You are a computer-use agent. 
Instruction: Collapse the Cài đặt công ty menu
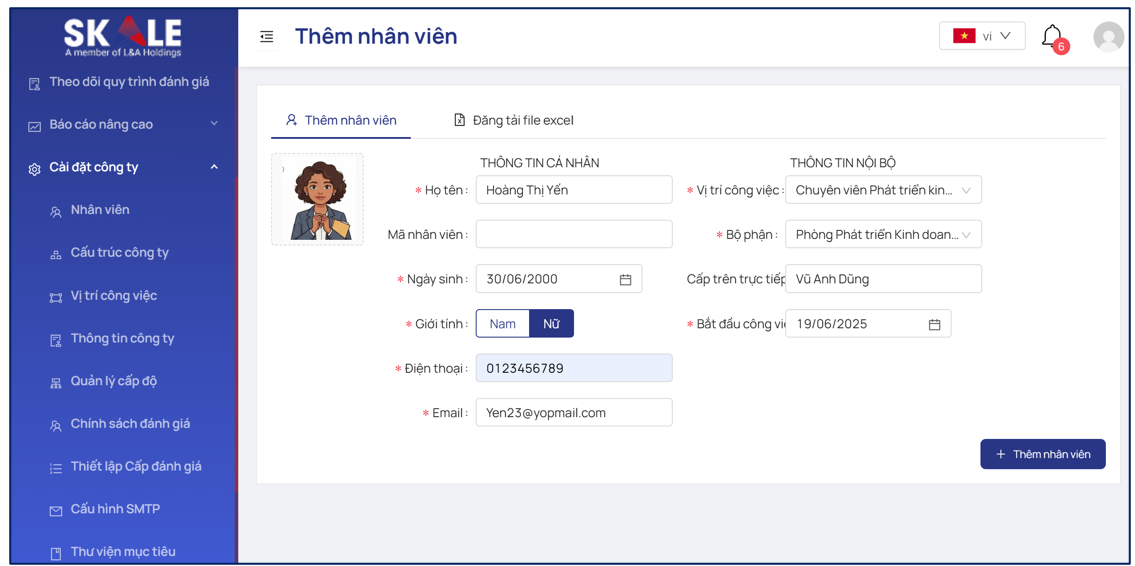pyautogui.click(x=214, y=167)
